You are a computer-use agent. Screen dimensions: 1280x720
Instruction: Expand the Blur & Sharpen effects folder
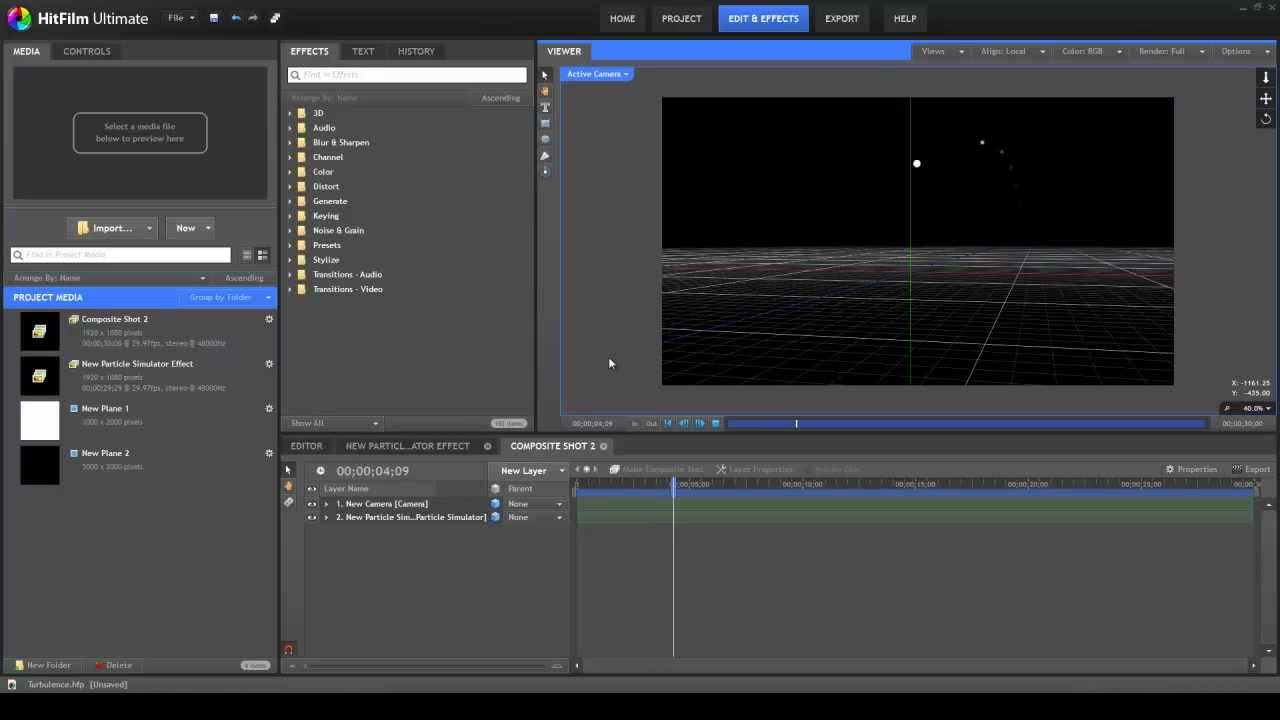pos(290,143)
